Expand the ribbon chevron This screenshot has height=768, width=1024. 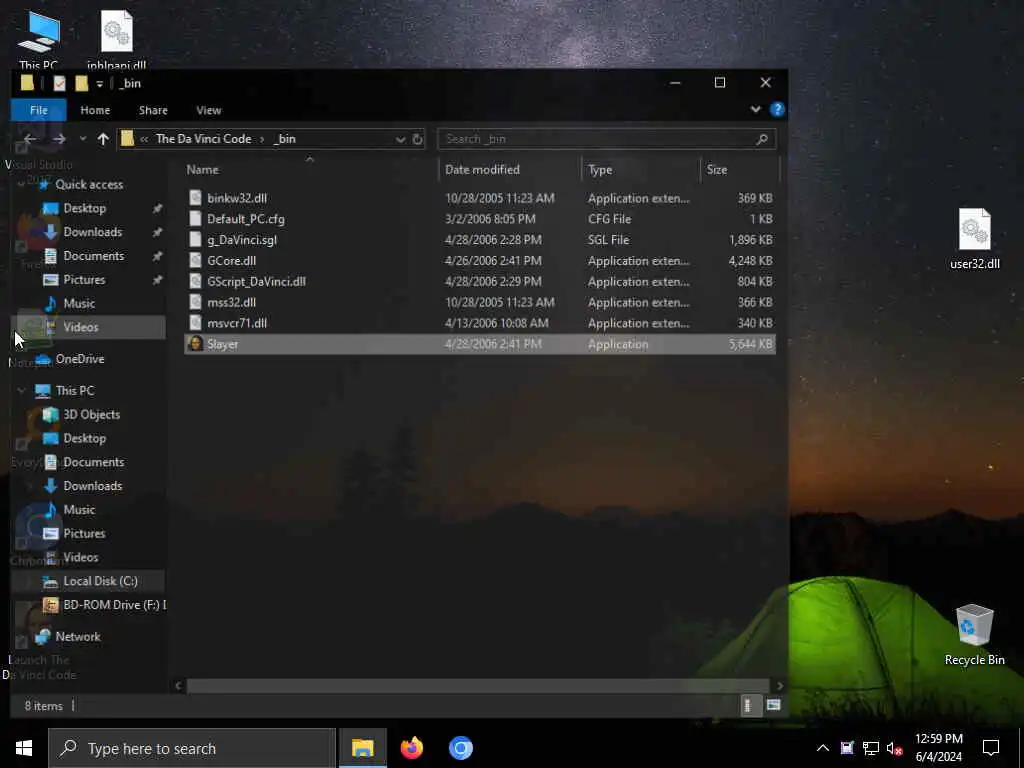pos(756,110)
